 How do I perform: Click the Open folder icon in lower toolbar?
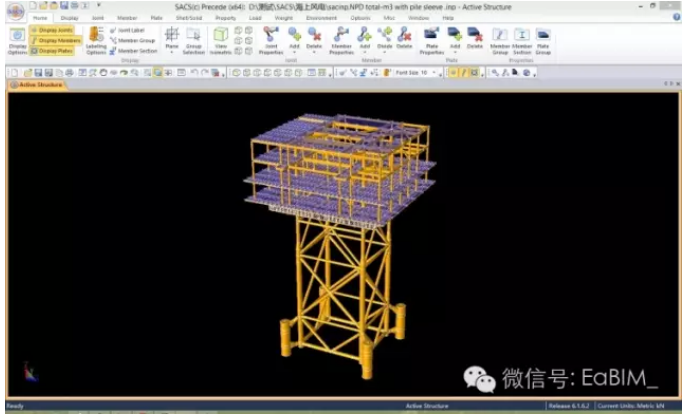coord(28,73)
